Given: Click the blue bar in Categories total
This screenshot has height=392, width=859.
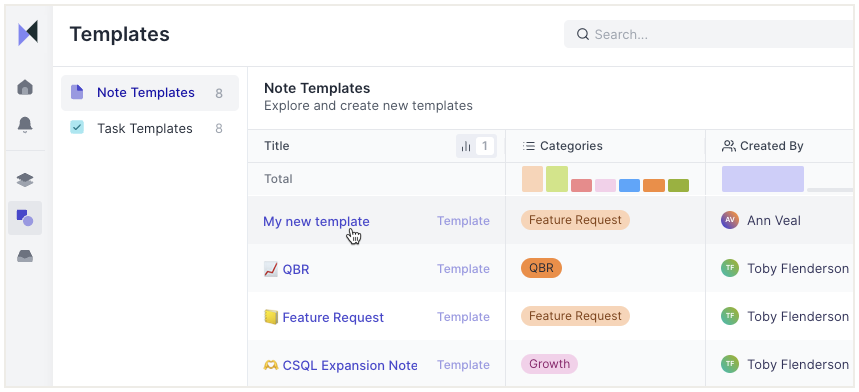Looking at the screenshot, I should coord(629,186).
